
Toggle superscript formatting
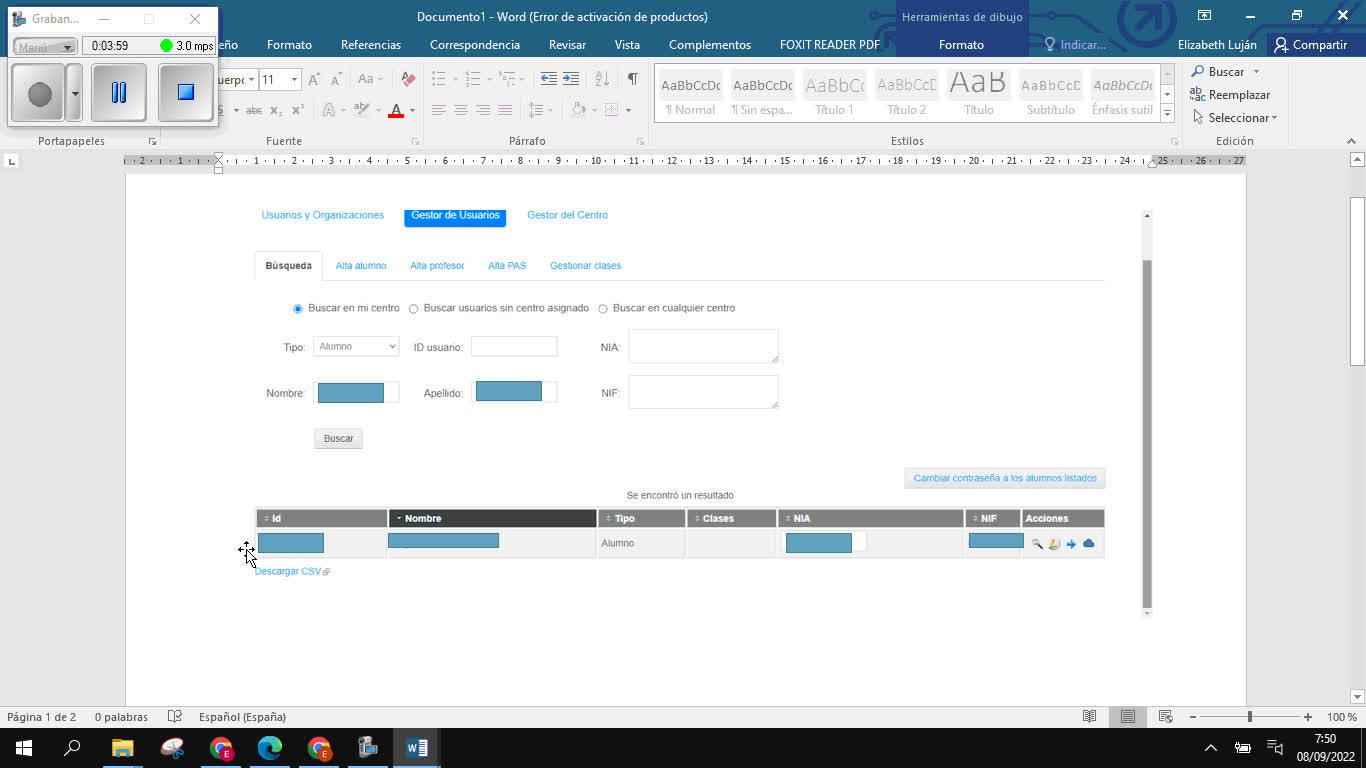pos(298,110)
